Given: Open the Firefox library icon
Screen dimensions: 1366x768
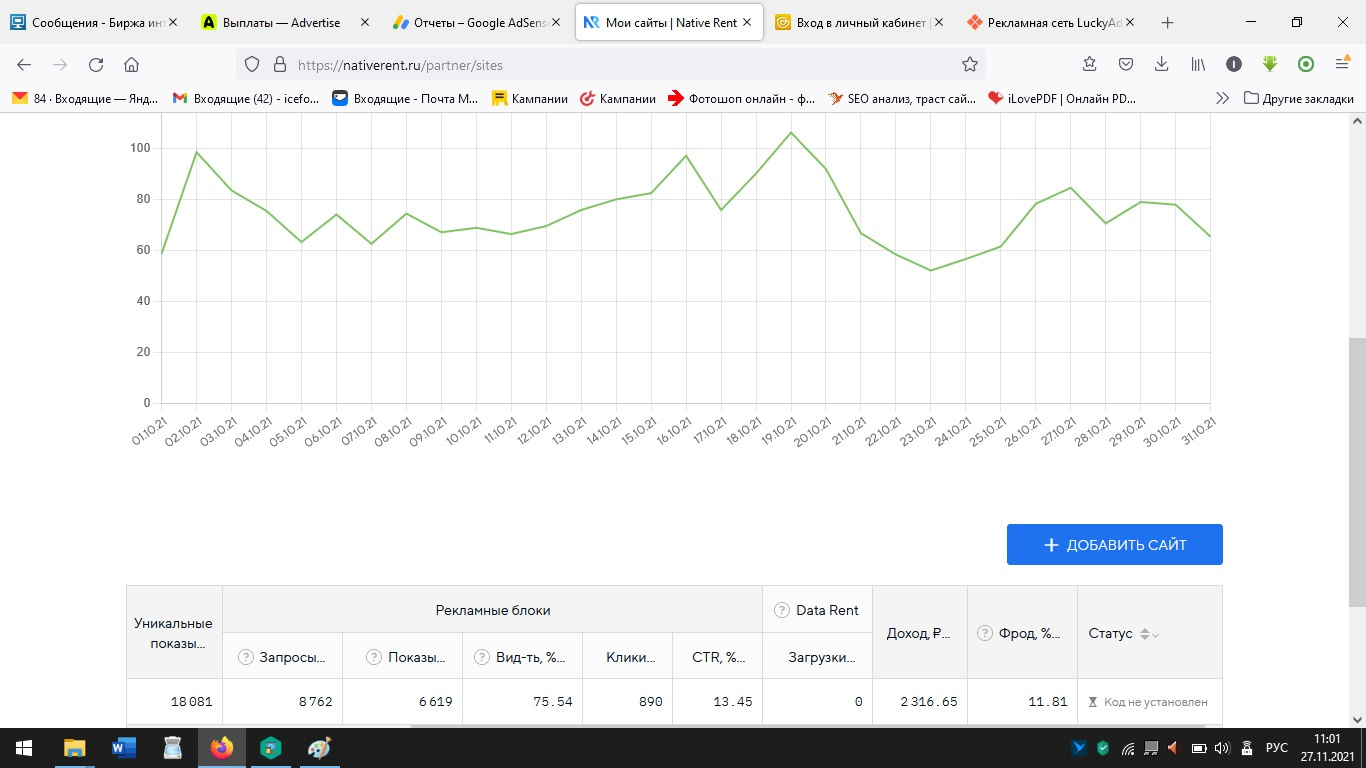Looking at the screenshot, I should coord(1197,64).
